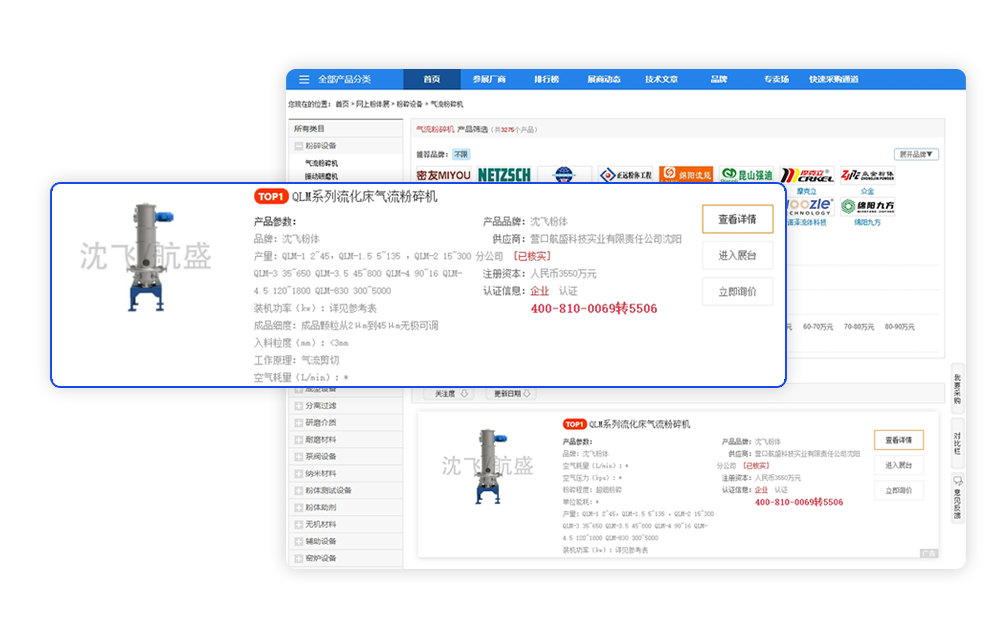Click 查看详情 in the lower product card
The height and width of the screenshot is (643, 994).
point(898,440)
